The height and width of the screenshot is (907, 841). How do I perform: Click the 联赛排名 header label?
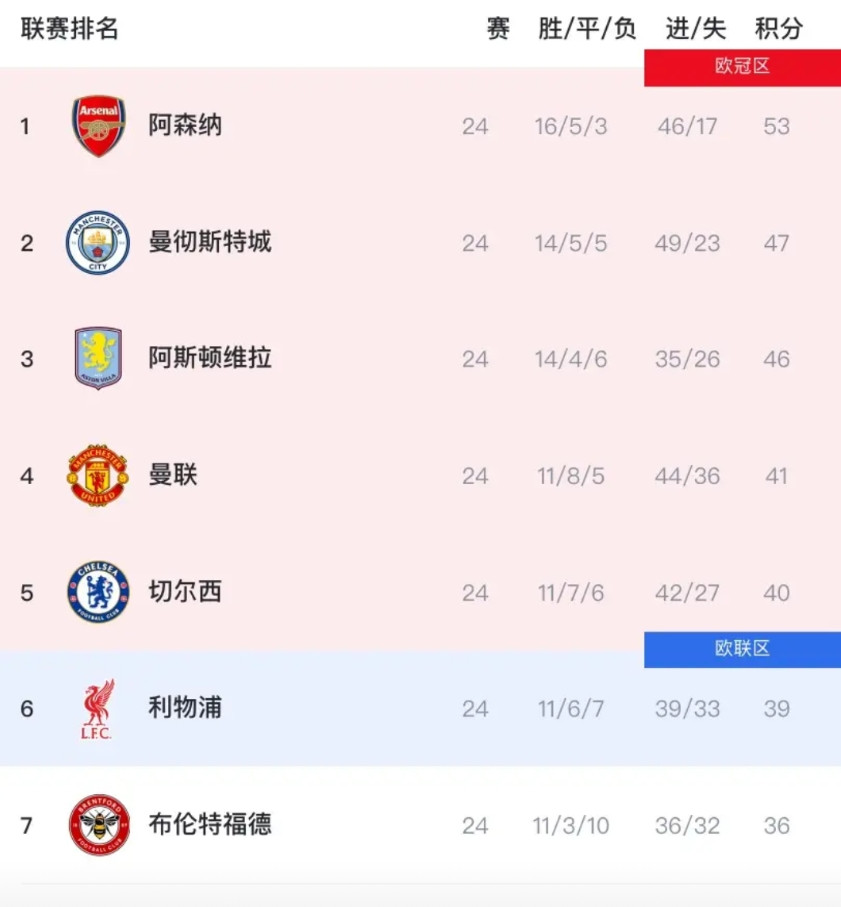68,29
